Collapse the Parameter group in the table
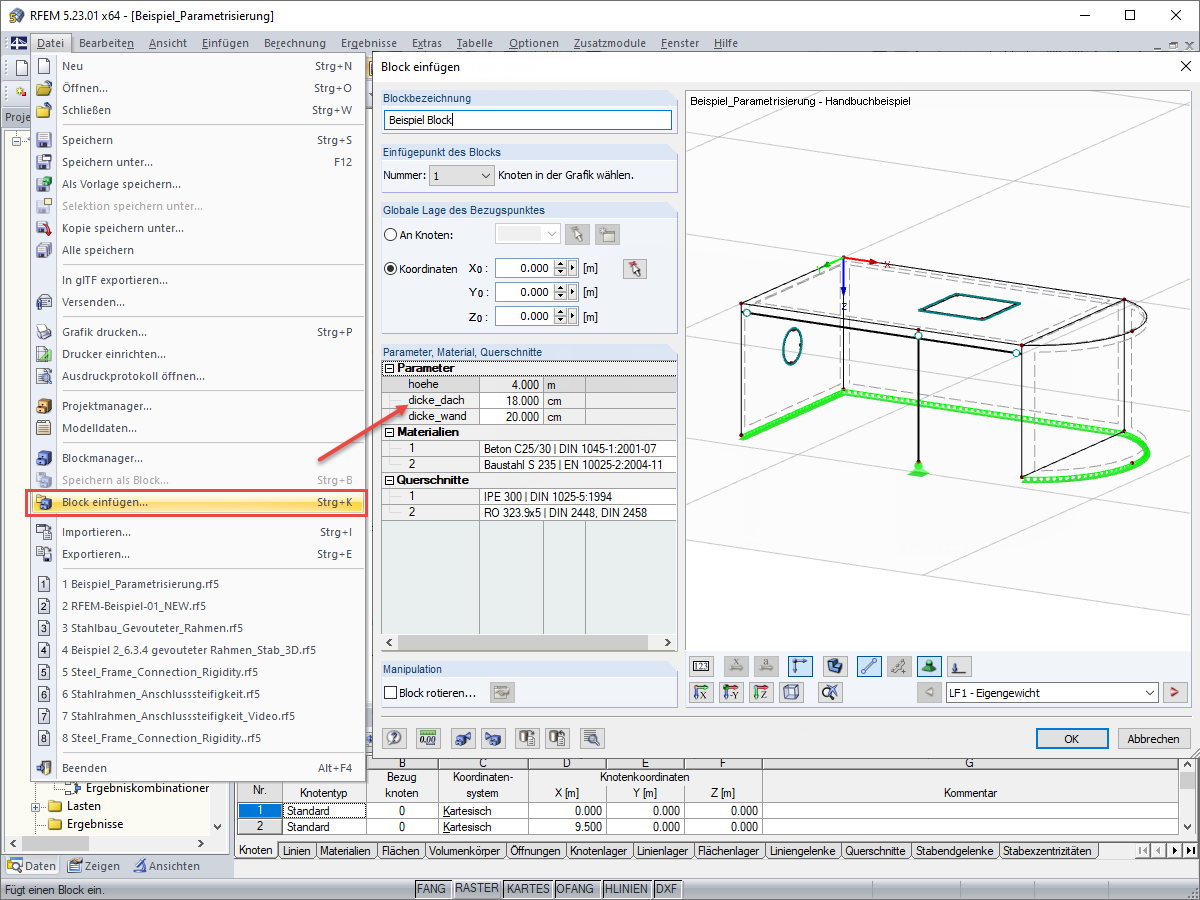Viewport: 1200px width, 900px height. coord(388,369)
